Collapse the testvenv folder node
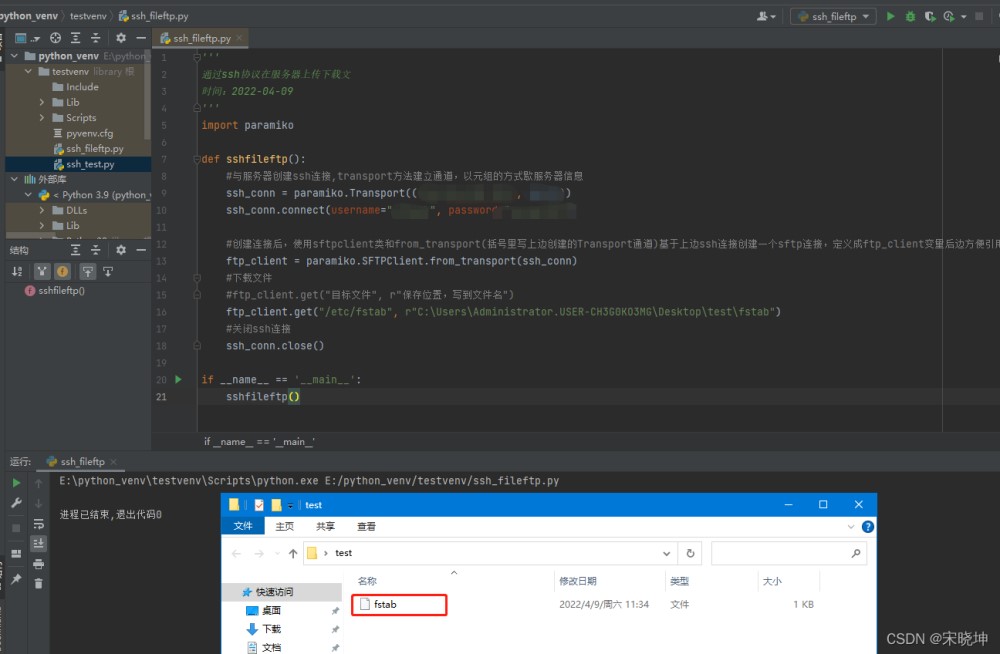 (28, 71)
